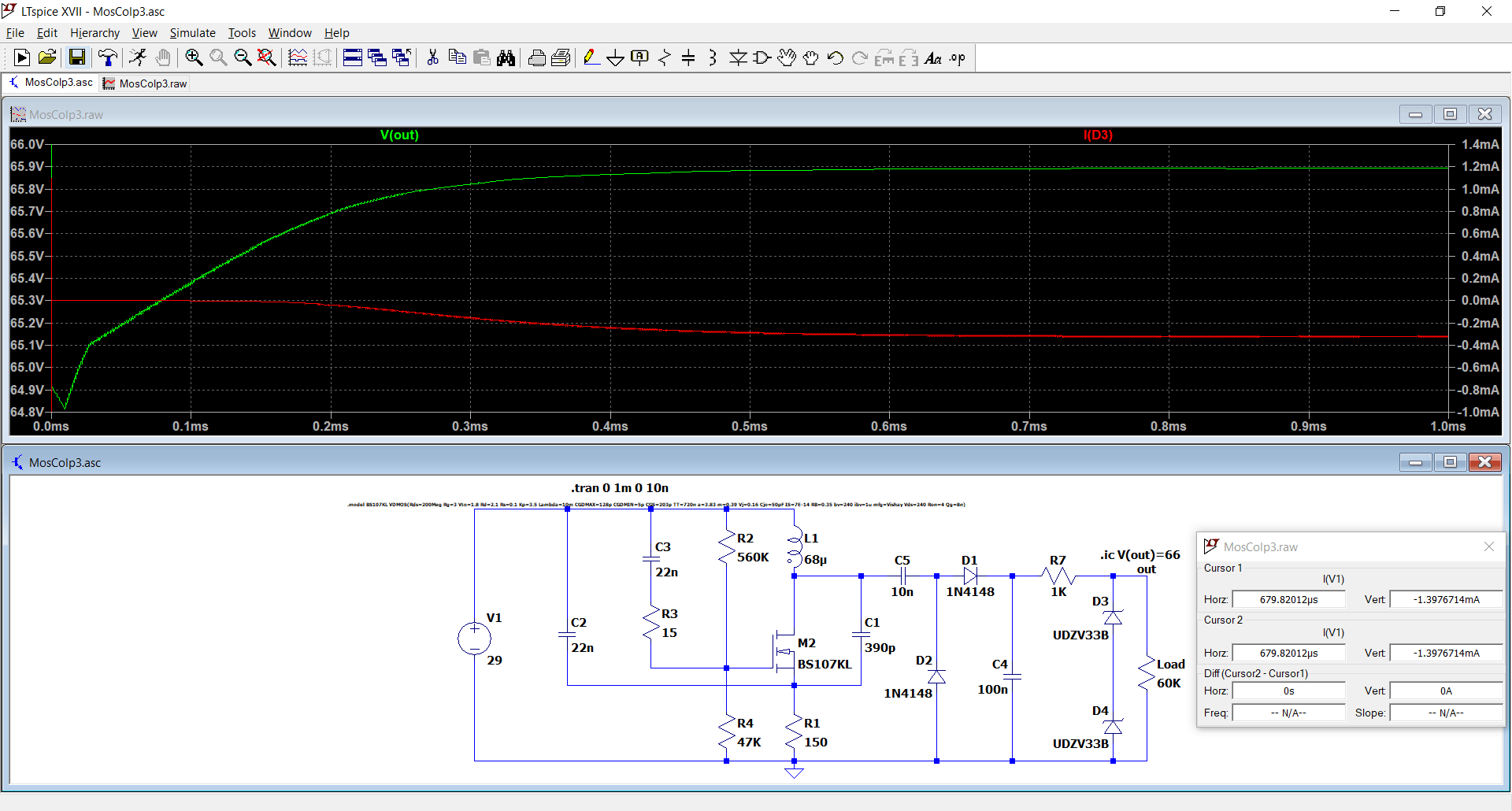This screenshot has width=1512, height=811.
Task: Open Print Setup printer icon
Action: point(536,57)
